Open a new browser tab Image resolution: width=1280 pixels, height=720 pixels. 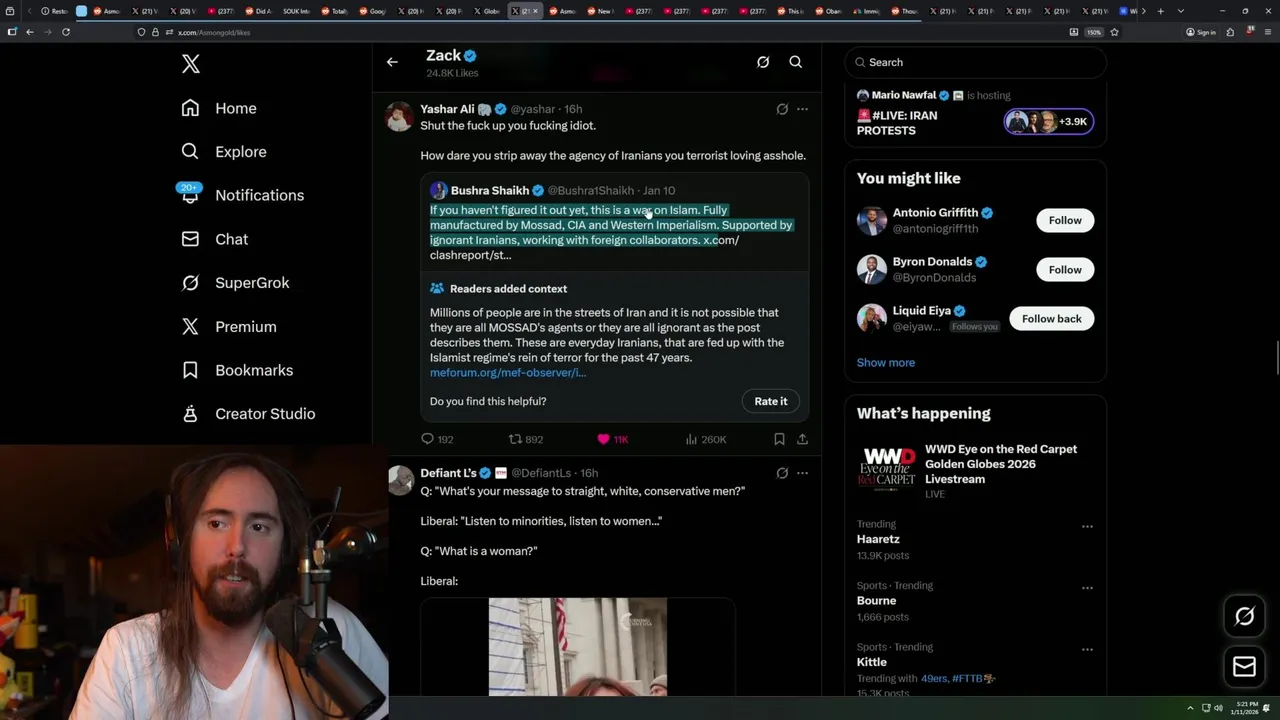(x=1160, y=11)
